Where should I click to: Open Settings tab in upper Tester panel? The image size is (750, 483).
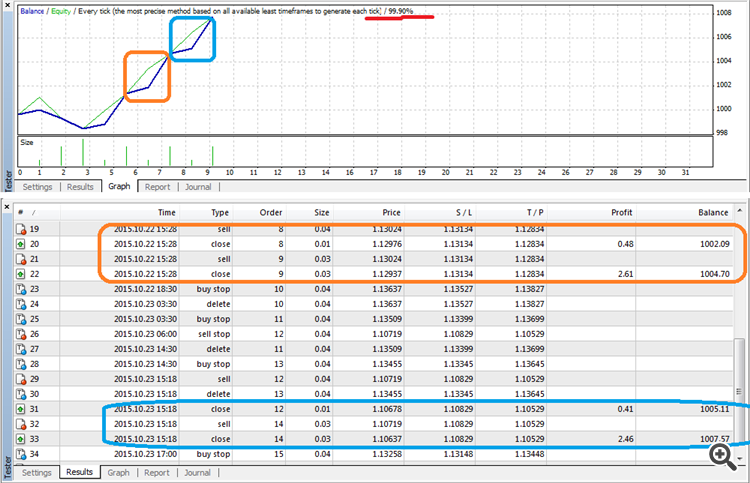click(37, 187)
